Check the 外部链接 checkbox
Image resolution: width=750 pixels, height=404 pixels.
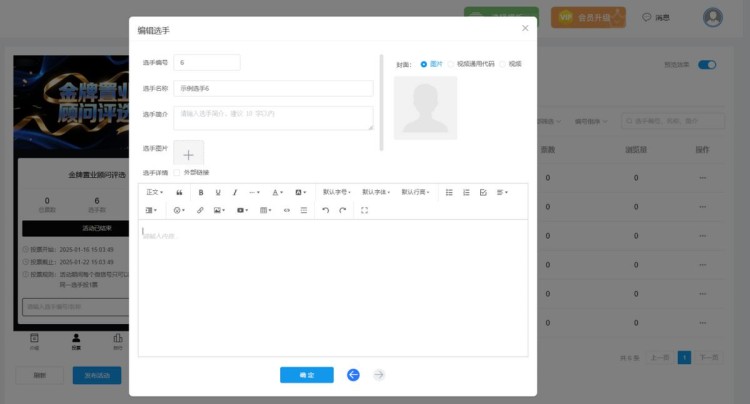[x=178, y=172]
